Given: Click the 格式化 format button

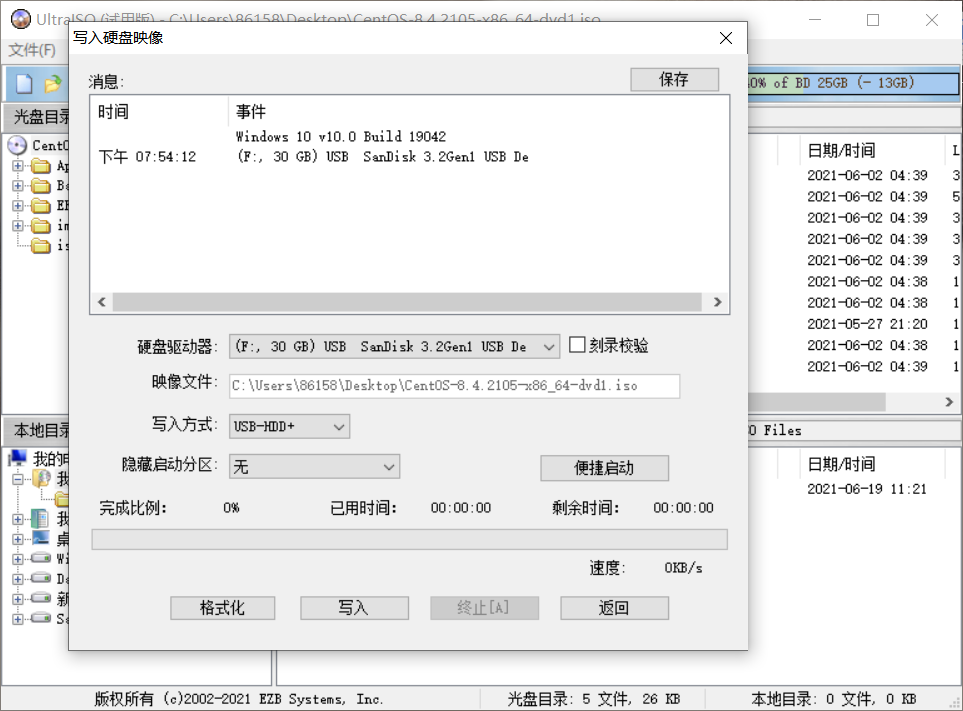Looking at the screenshot, I should (x=222, y=608).
